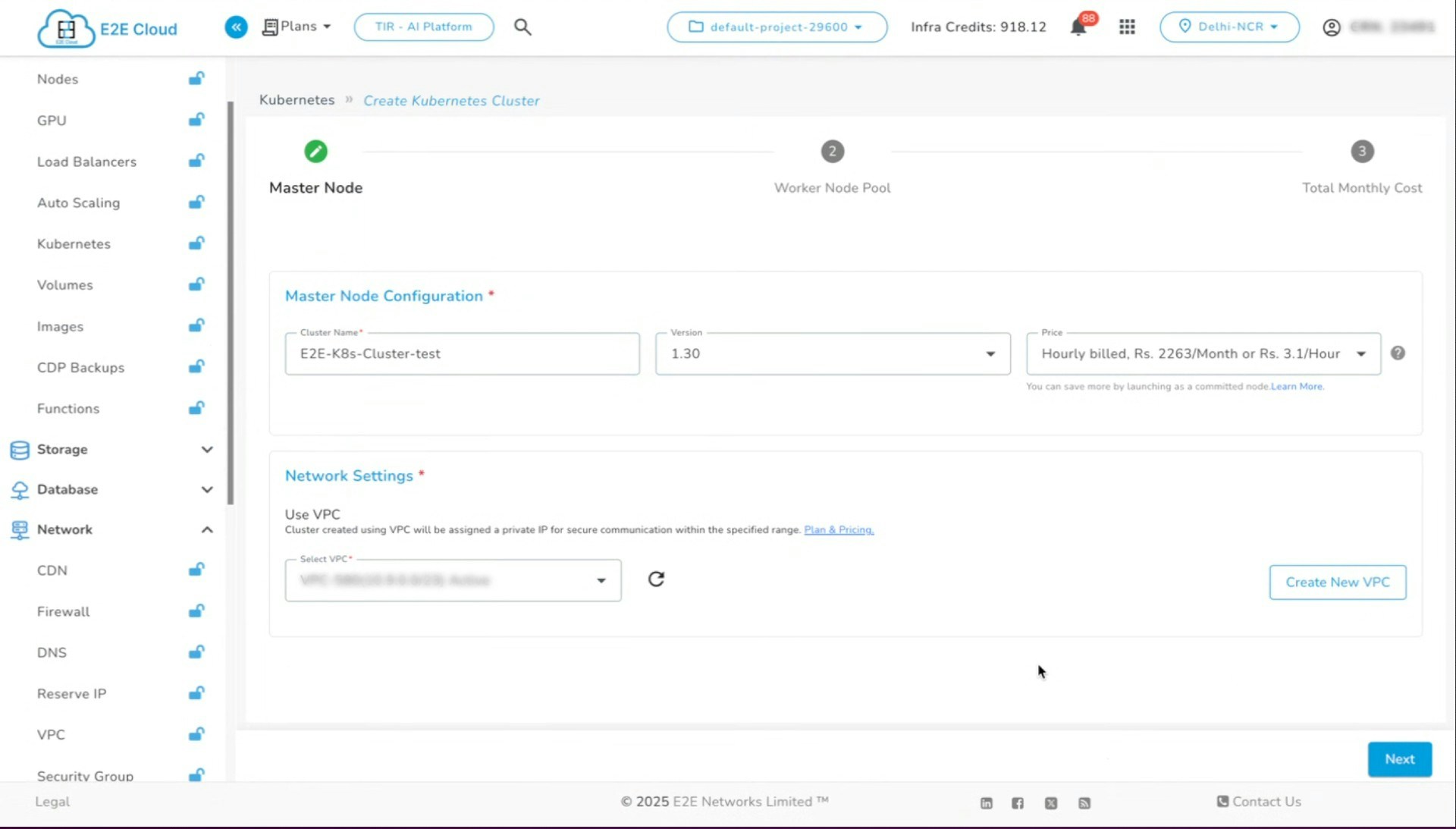Open Volumes in the sidebar
1456x829 pixels.
click(64, 285)
